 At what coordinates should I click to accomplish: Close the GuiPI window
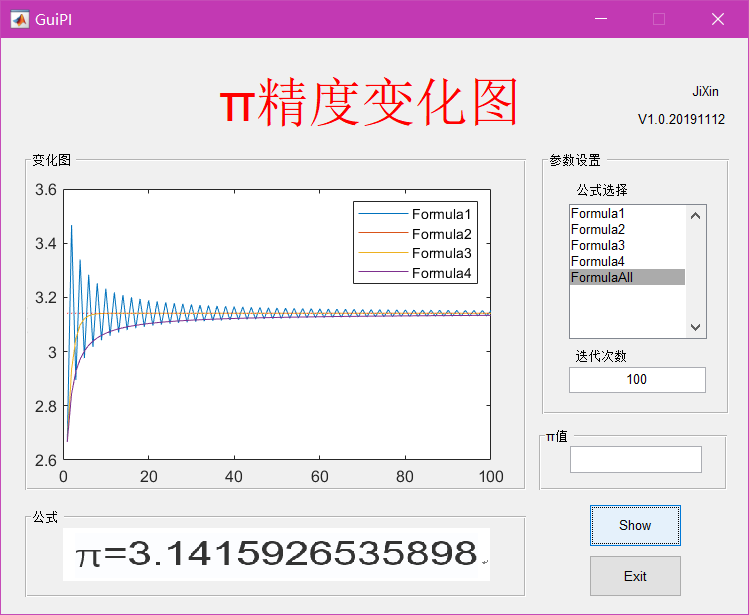point(717,19)
